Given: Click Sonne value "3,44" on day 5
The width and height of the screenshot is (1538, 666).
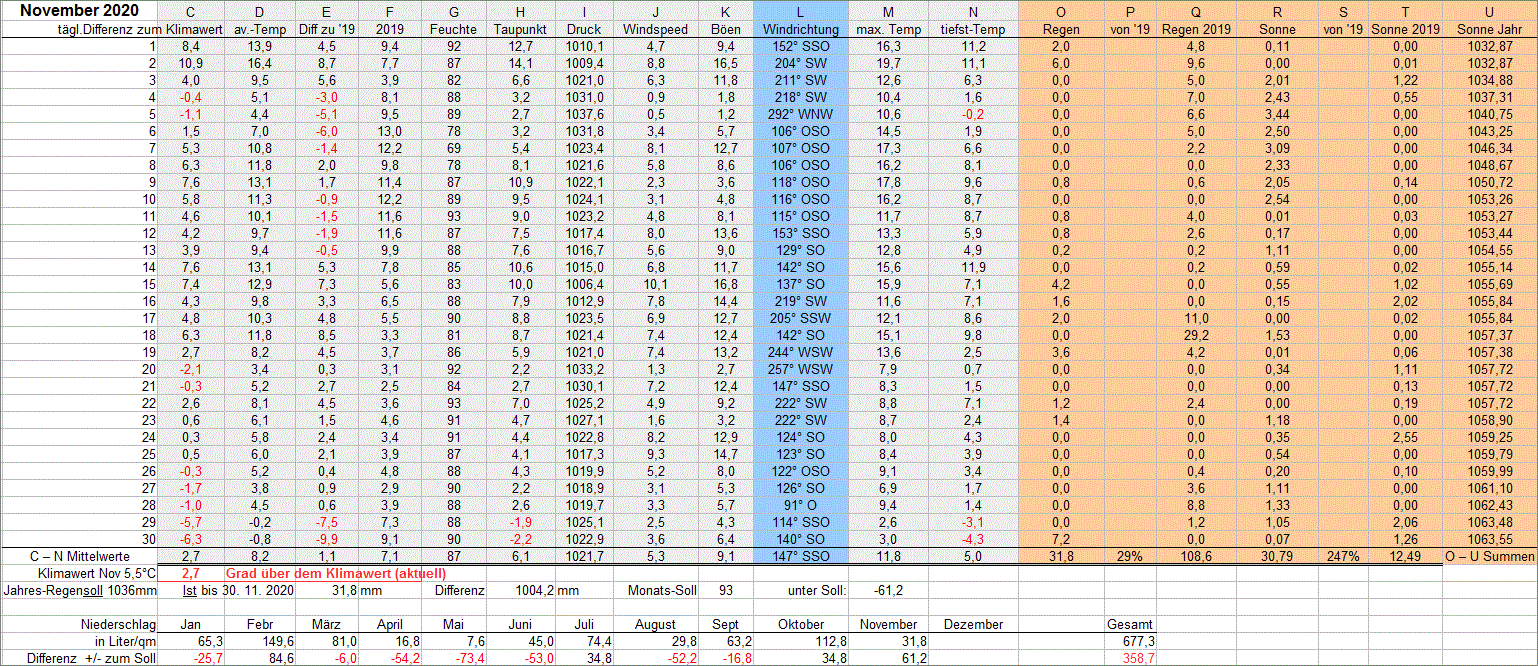Looking at the screenshot, I should pyautogui.click(x=1276, y=114).
